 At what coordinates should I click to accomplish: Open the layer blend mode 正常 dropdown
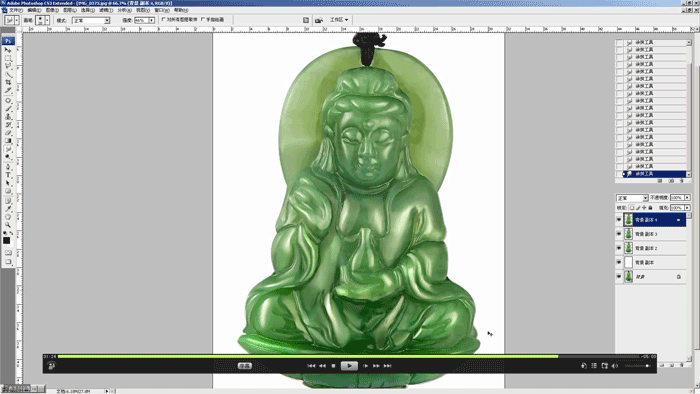click(x=632, y=198)
